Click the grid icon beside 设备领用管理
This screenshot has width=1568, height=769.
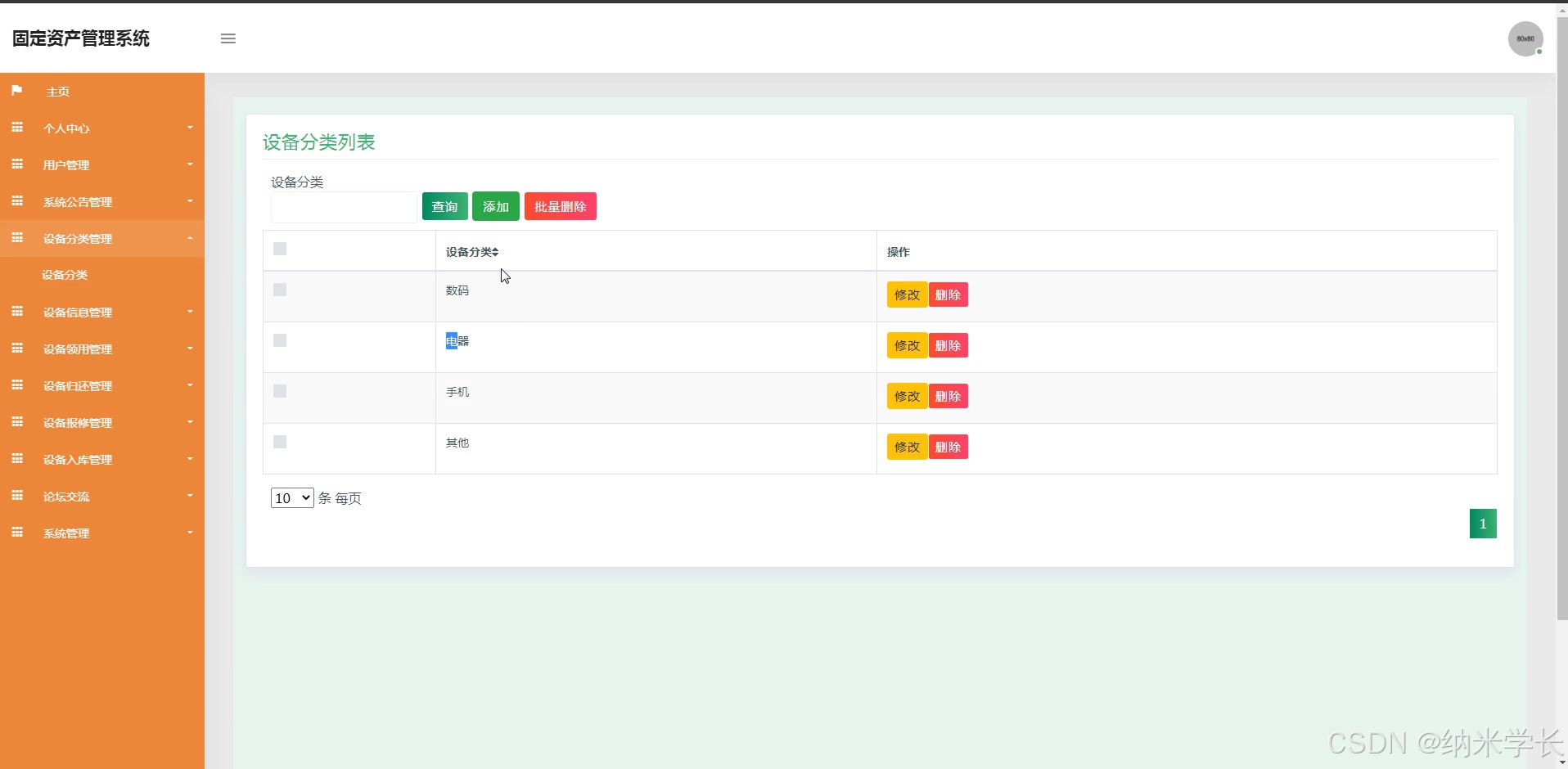coord(16,349)
